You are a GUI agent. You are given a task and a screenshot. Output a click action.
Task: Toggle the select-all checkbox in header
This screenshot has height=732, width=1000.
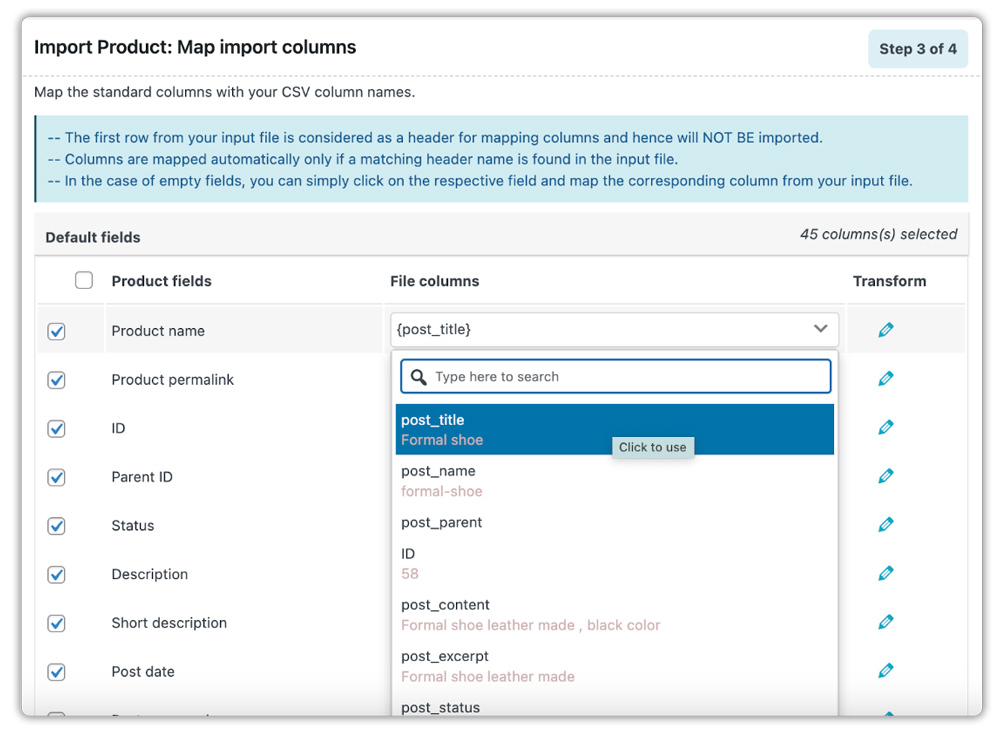(84, 281)
